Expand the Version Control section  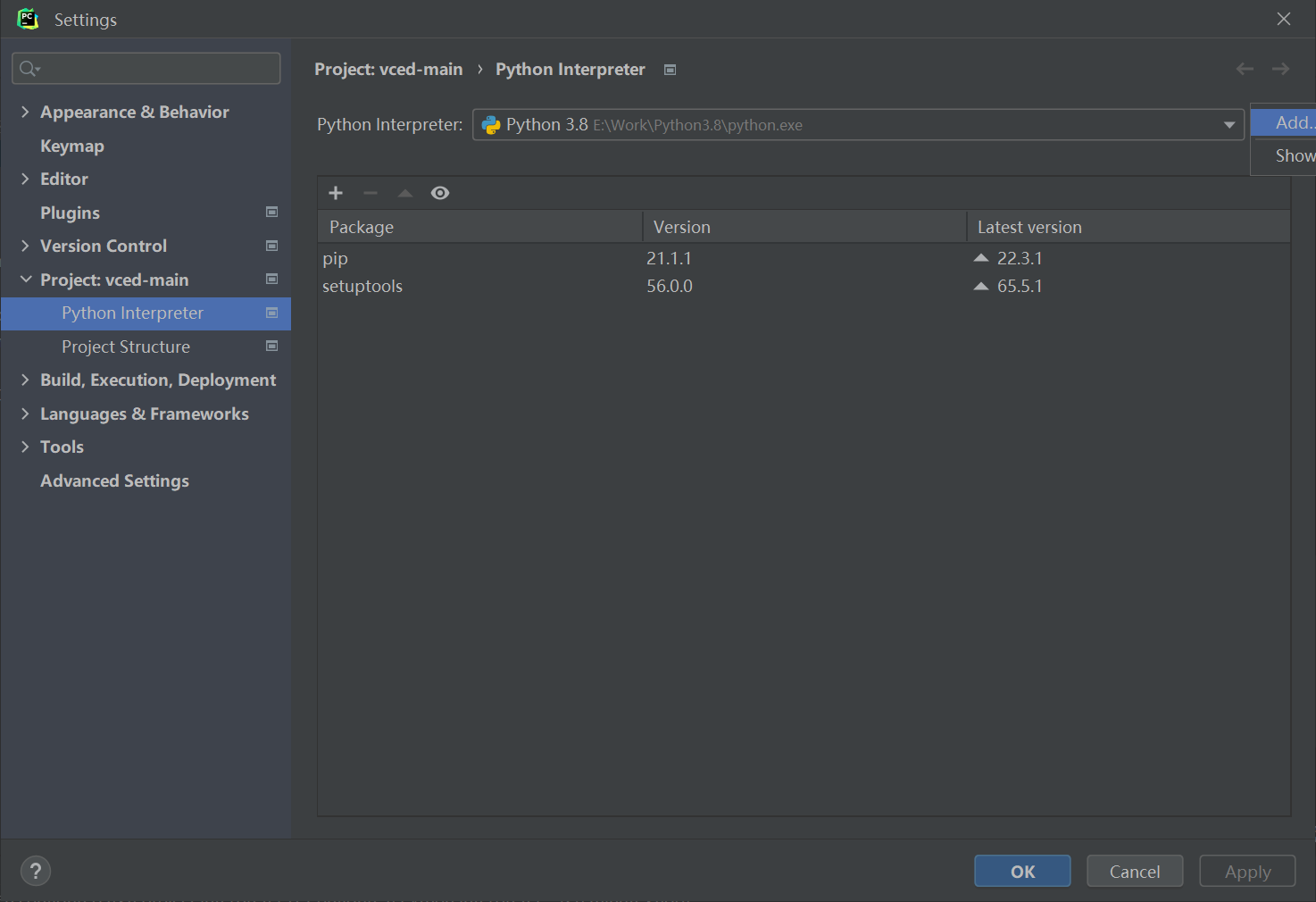coord(25,246)
